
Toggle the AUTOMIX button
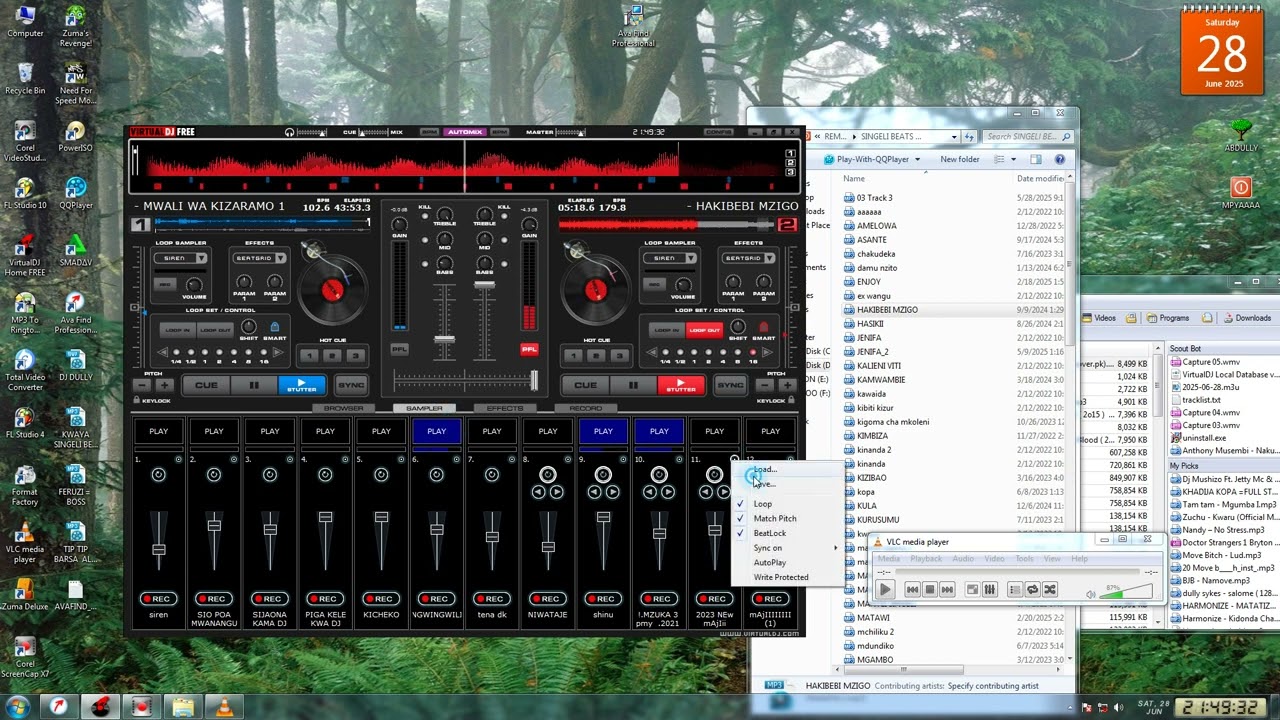(x=465, y=132)
